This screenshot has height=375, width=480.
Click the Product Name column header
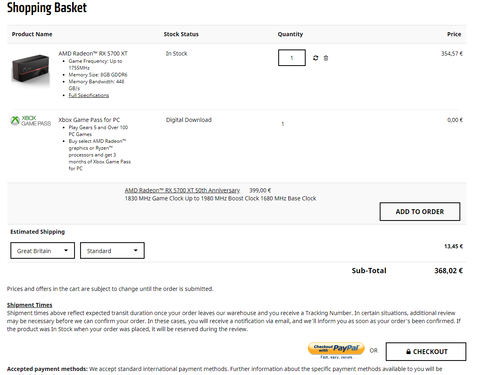click(32, 34)
